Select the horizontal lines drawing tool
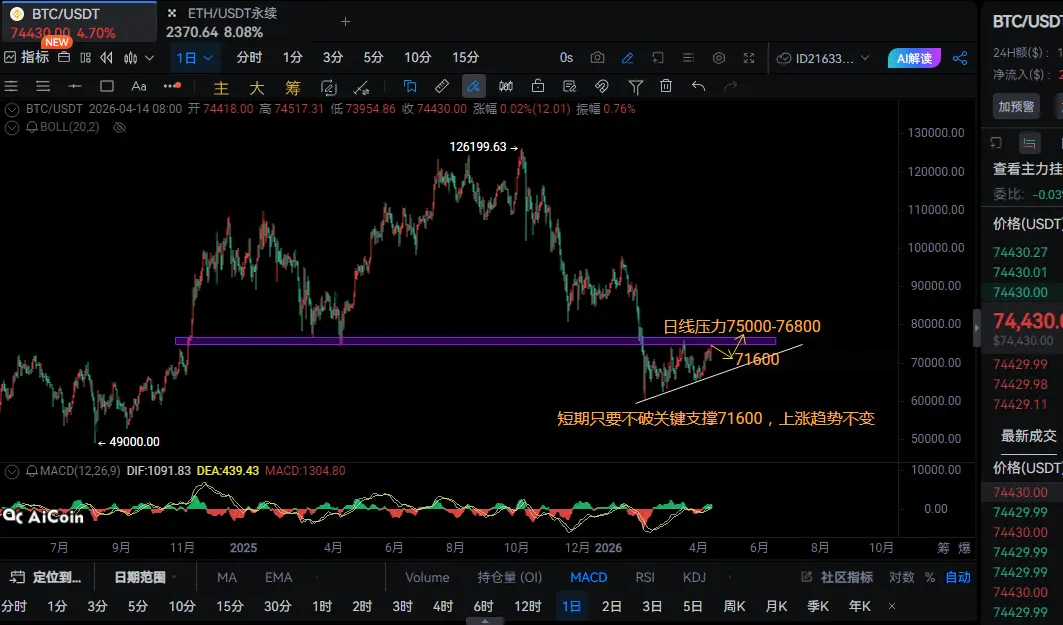This screenshot has width=1063, height=625. [x=12, y=86]
